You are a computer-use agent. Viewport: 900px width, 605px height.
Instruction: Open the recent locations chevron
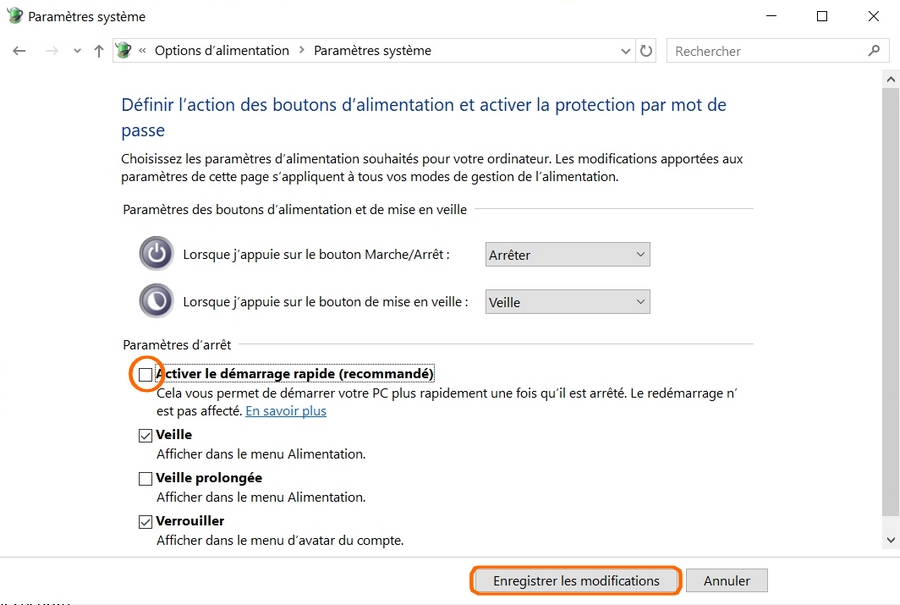(x=77, y=51)
